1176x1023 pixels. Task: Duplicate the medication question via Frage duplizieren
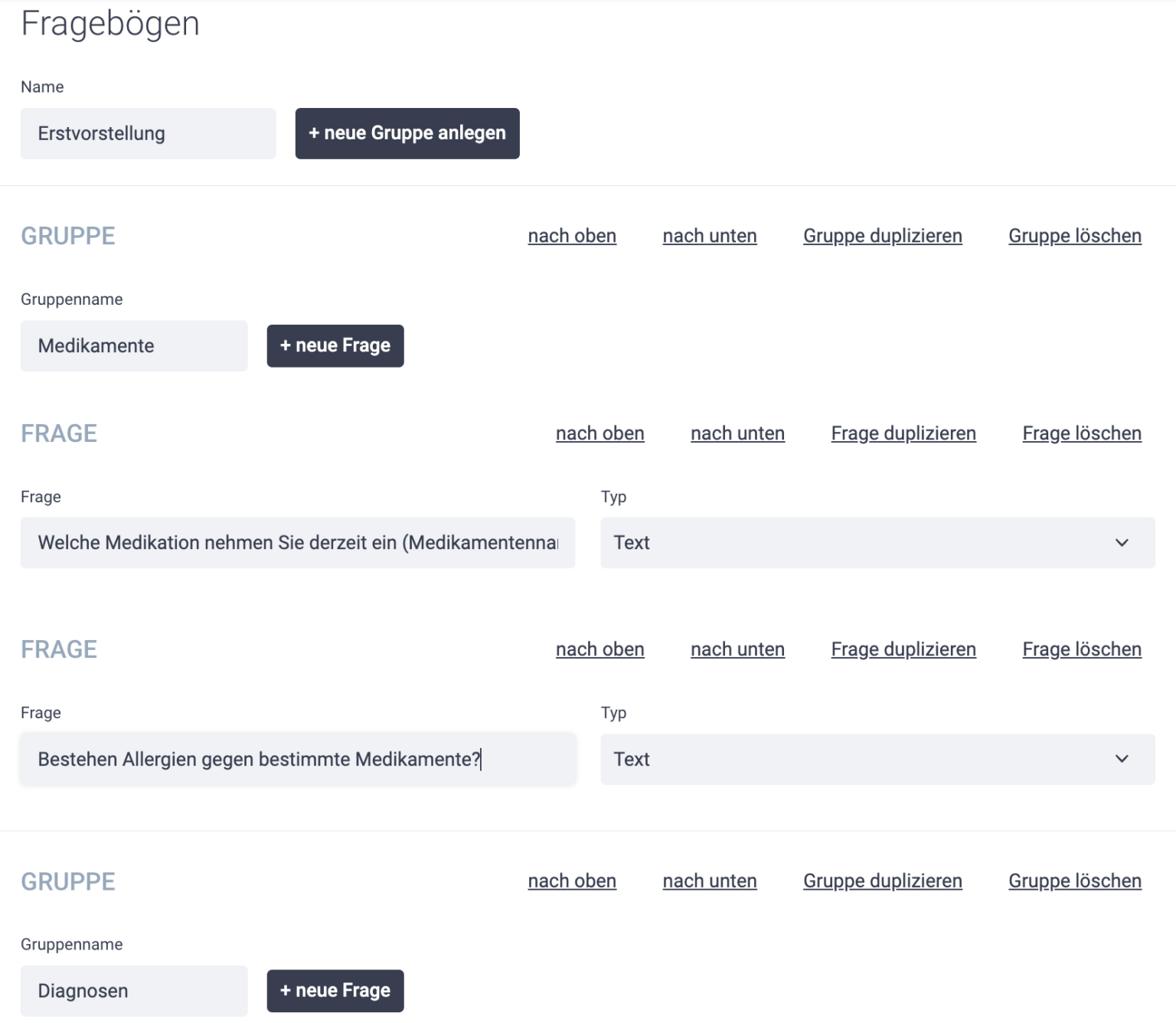(903, 433)
